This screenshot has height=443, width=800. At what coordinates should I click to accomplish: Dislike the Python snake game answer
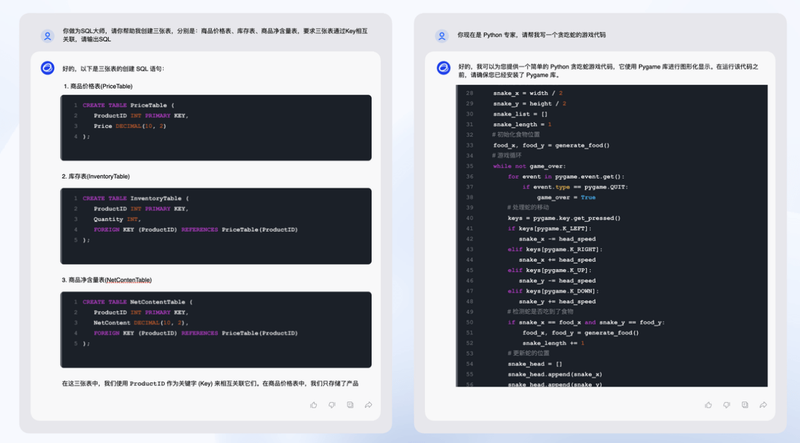coord(727,405)
